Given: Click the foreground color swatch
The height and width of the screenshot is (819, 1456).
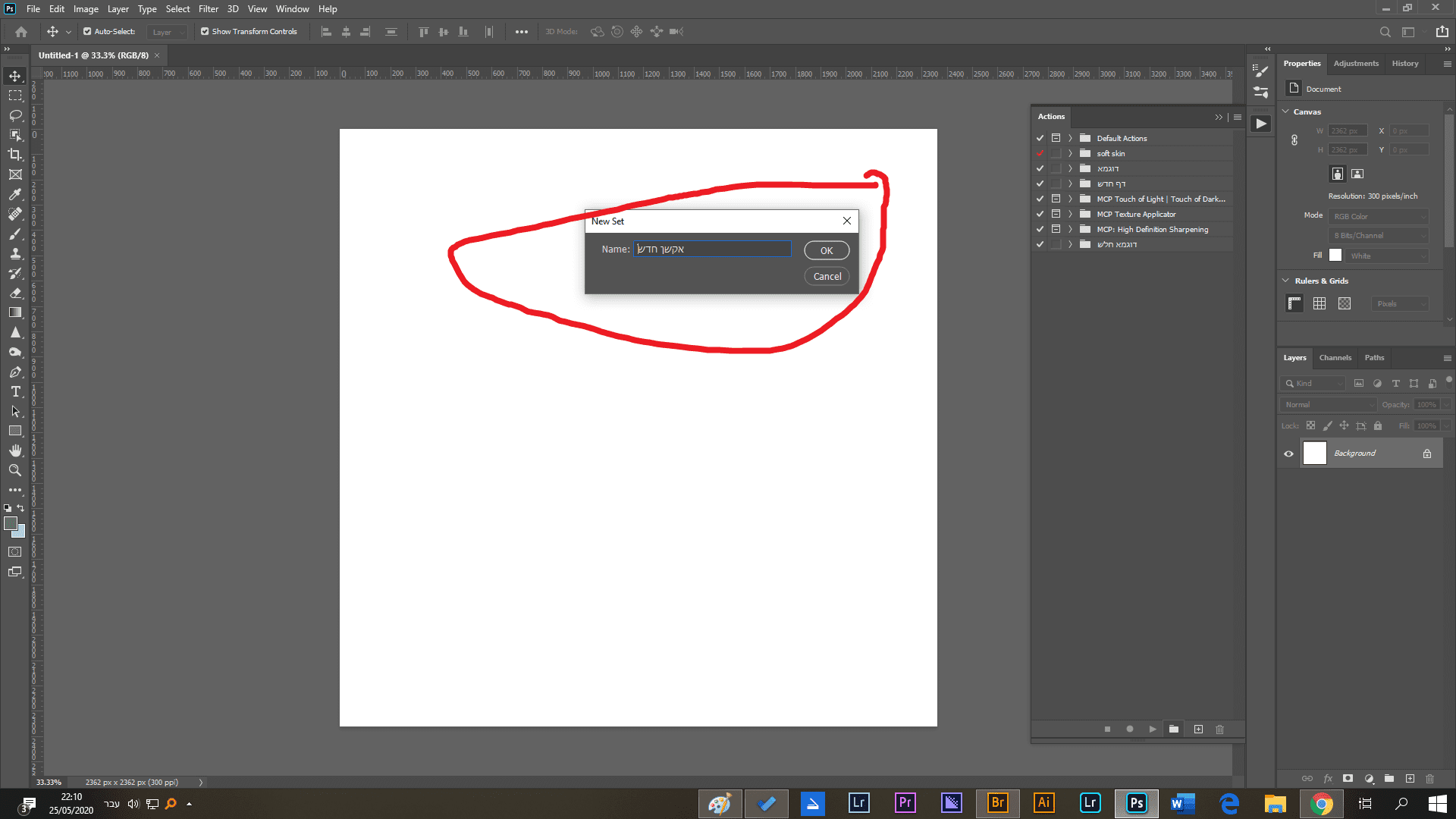Looking at the screenshot, I should (x=10, y=523).
